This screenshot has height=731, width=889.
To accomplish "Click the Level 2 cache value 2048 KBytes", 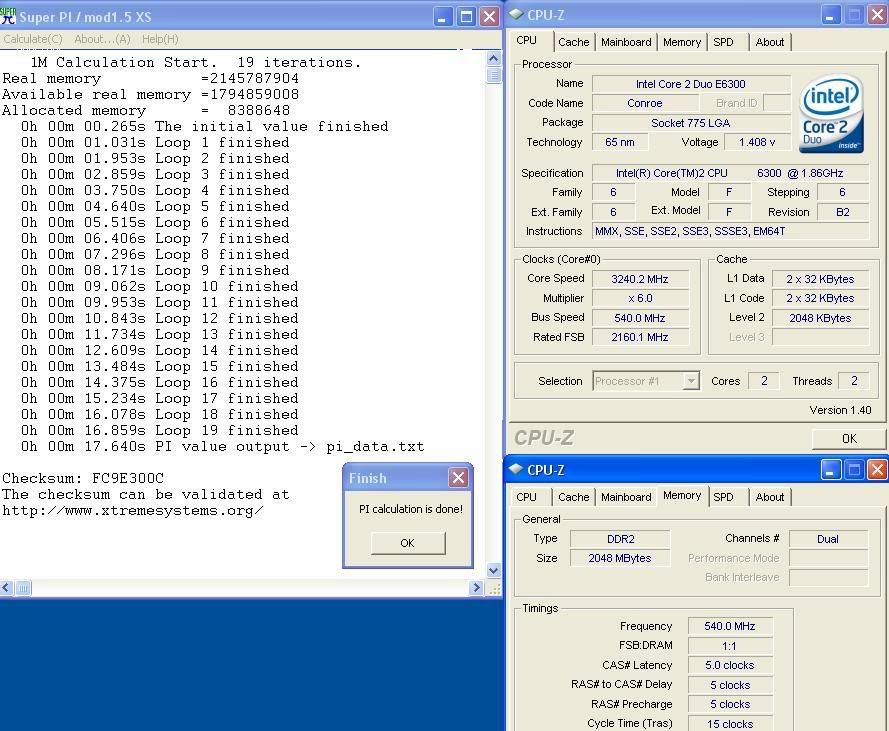I will 820,318.
